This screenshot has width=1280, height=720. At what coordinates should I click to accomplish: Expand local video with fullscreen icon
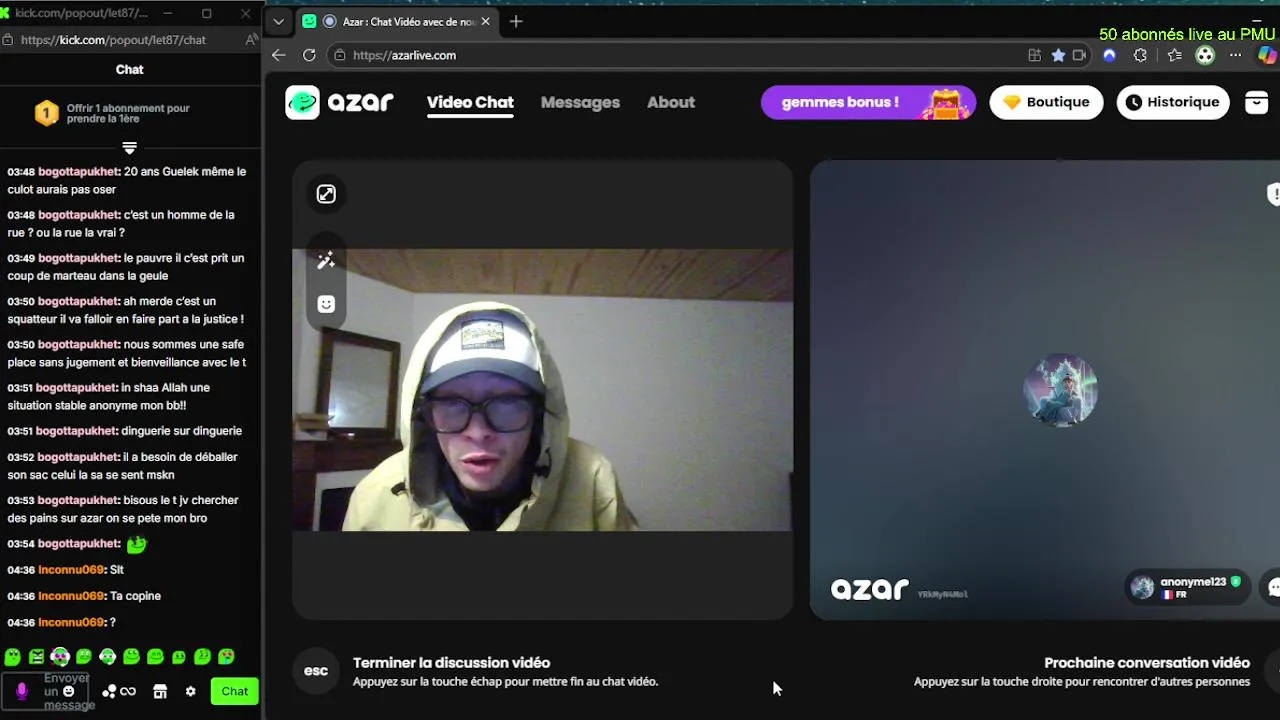point(326,194)
